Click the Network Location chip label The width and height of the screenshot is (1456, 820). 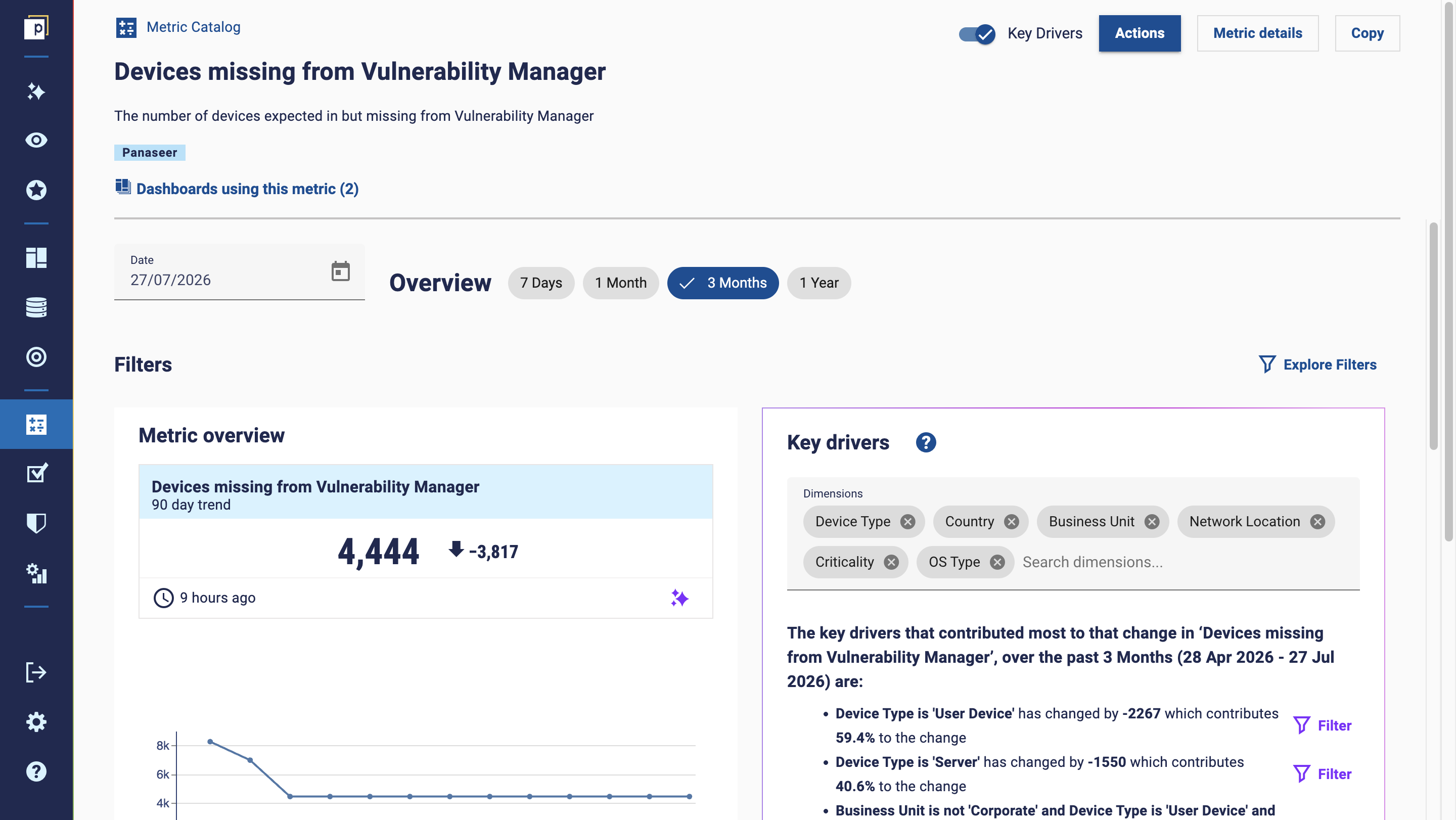tap(1245, 522)
